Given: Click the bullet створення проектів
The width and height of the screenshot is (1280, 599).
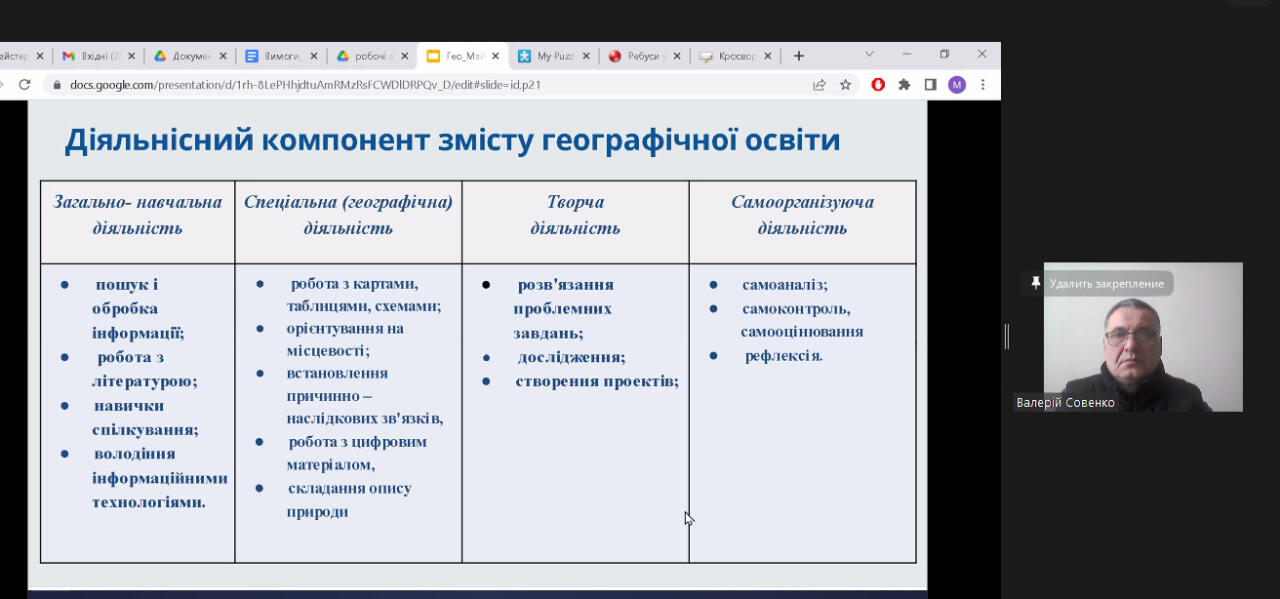Looking at the screenshot, I should click(597, 381).
